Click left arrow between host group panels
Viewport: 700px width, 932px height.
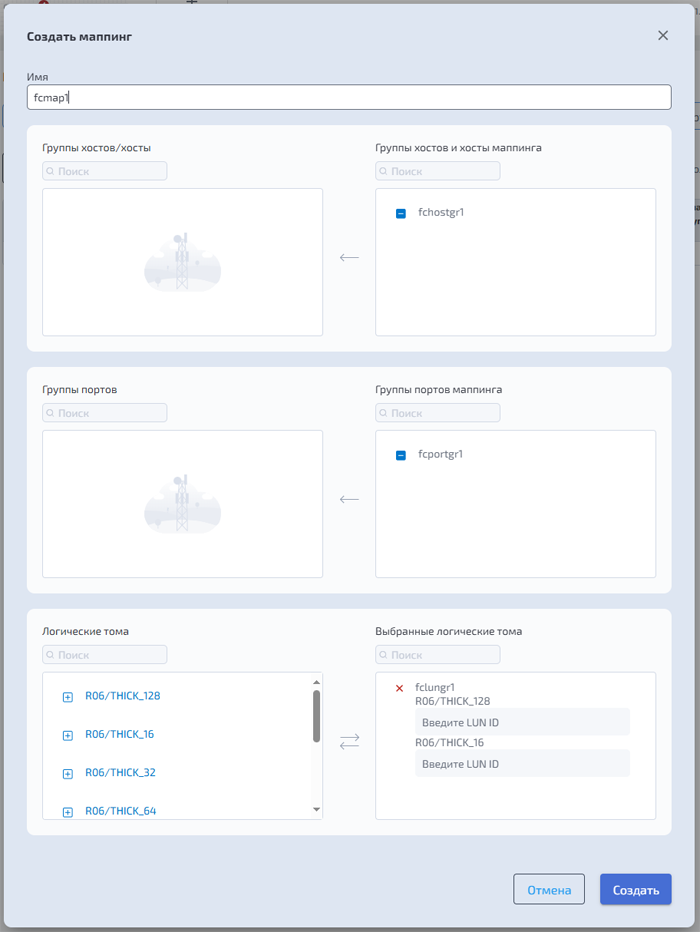click(x=349, y=257)
